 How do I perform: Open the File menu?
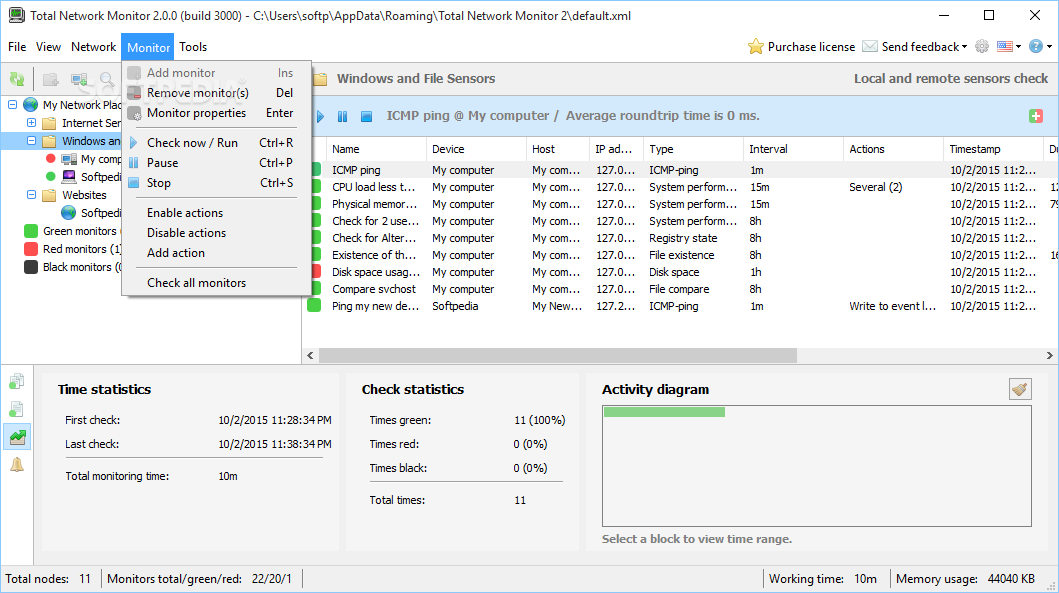point(17,47)
